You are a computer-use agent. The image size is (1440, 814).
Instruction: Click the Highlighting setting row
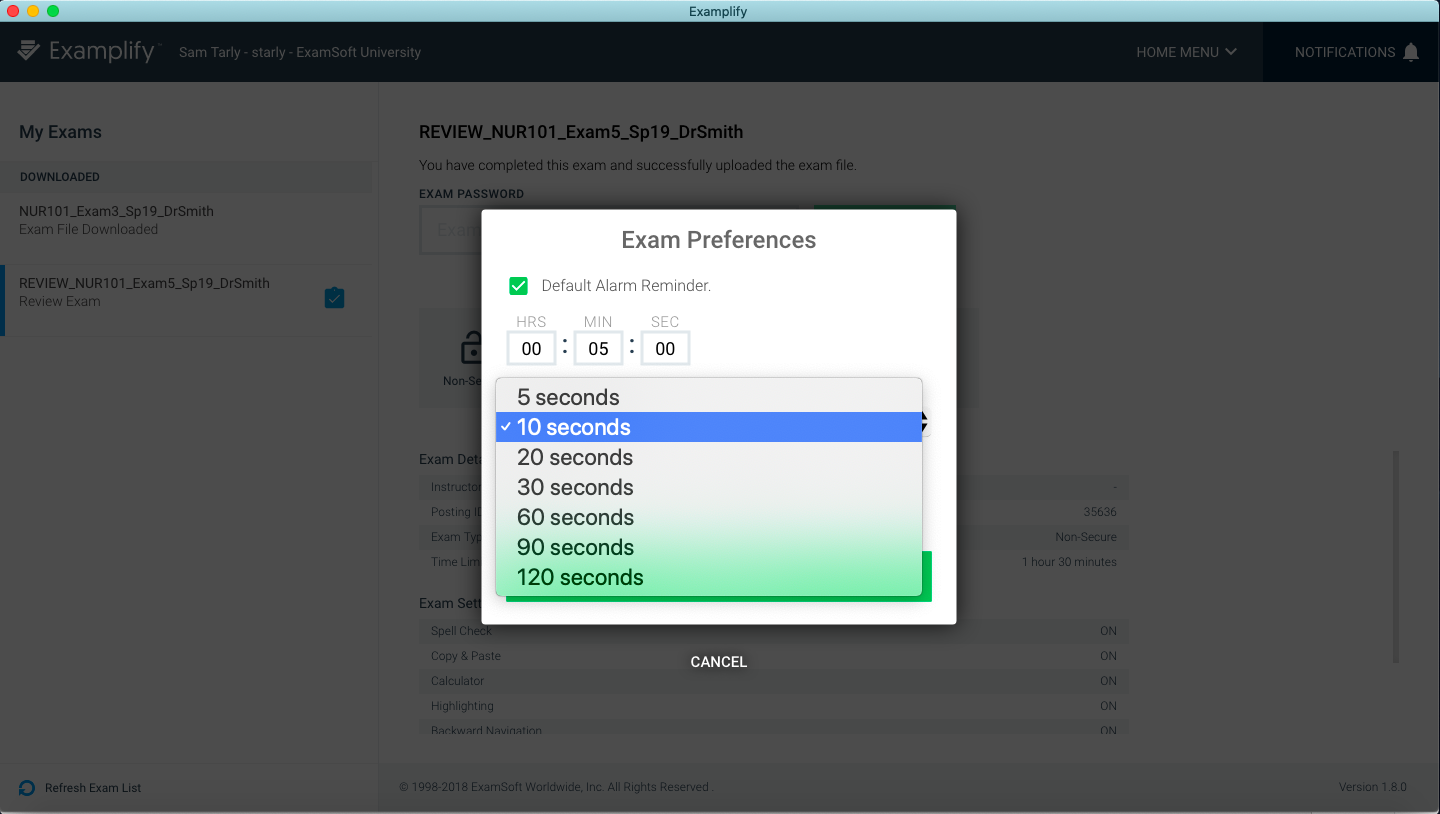tap(774, 706)
